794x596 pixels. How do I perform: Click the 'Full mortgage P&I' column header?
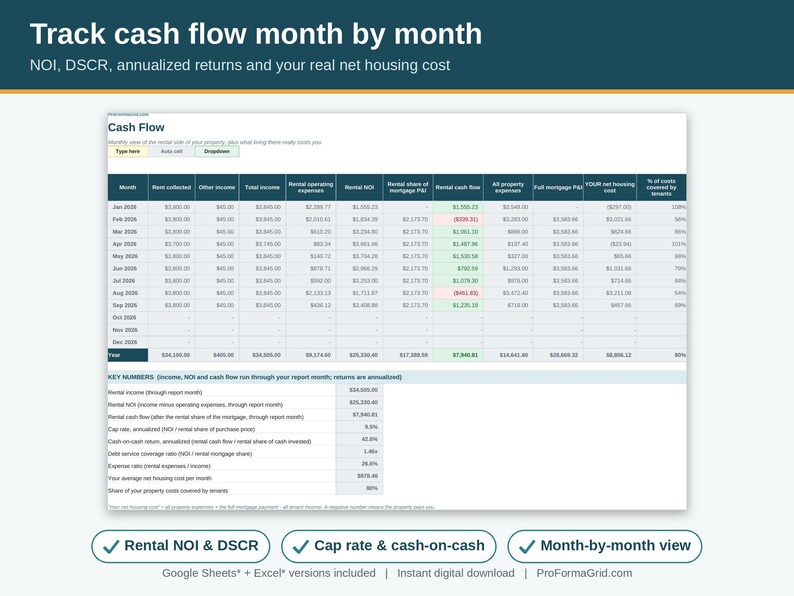click(558, 187)
